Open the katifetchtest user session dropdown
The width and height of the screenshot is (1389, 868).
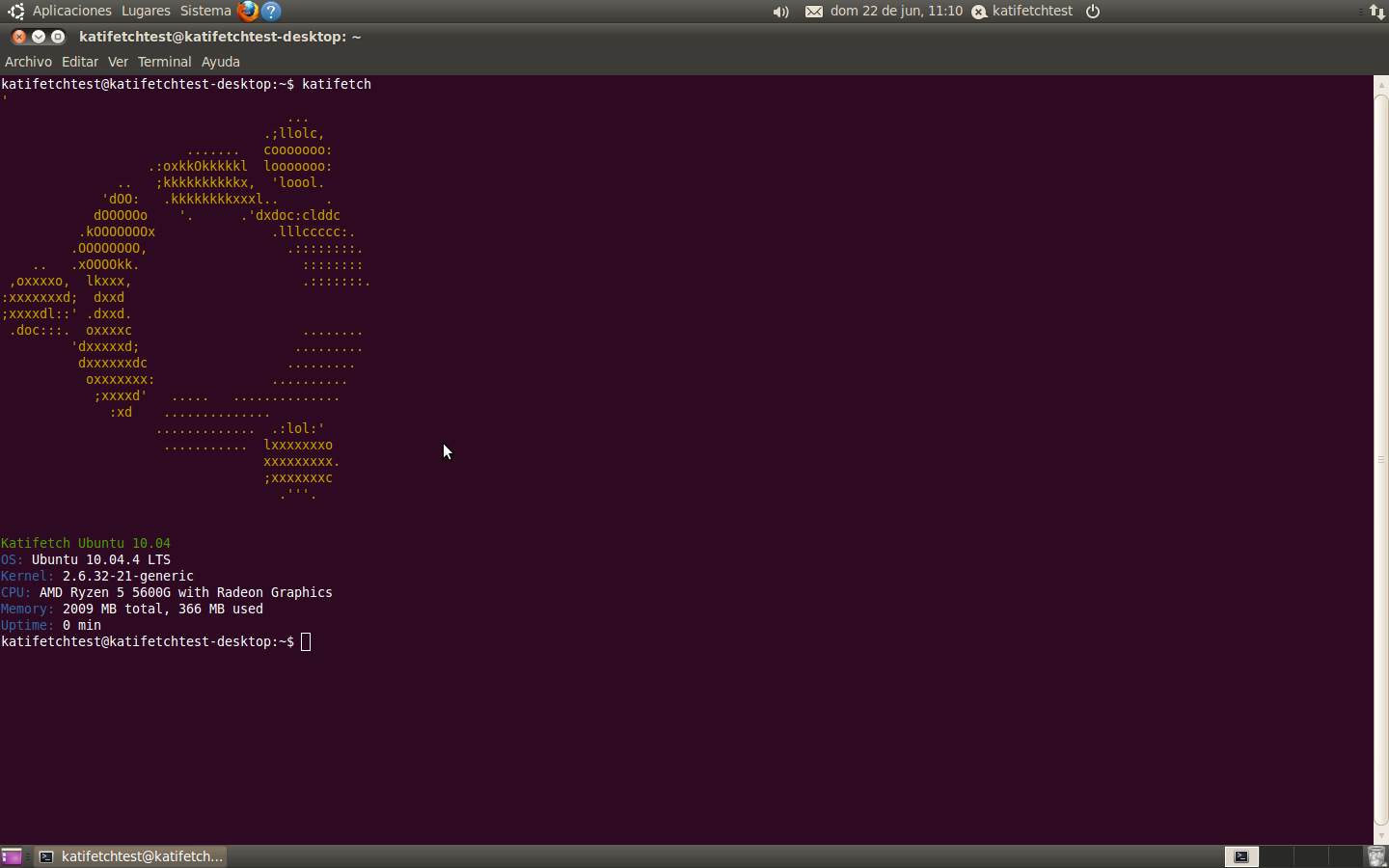[x=1024, y=11]
